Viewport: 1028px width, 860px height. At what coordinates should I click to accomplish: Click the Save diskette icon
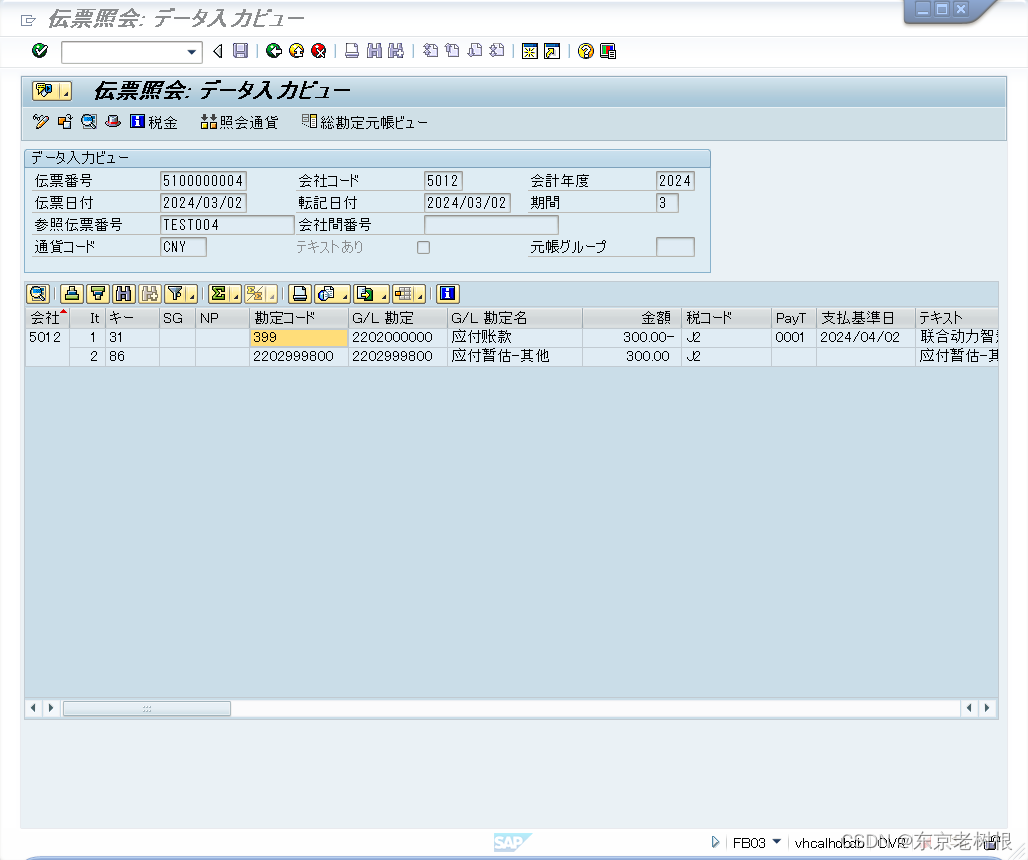tap(241, 51)
